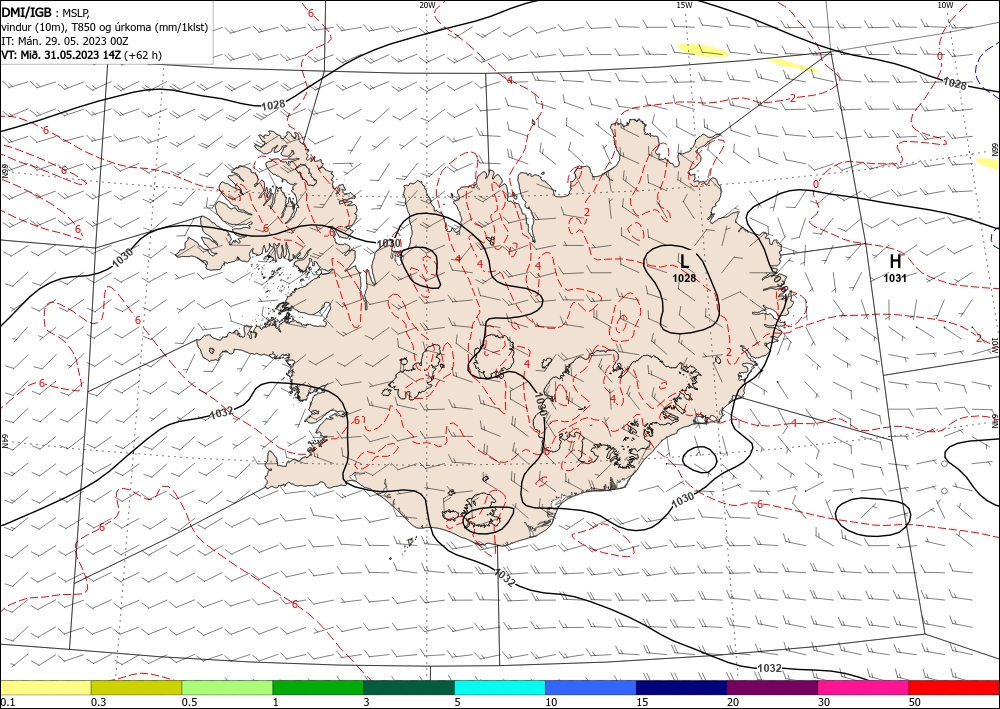Screen dimensions: 1000x709
Task: Click the 1032 isobar label west of Reykjanes
Action: click(x=221, y=413)
